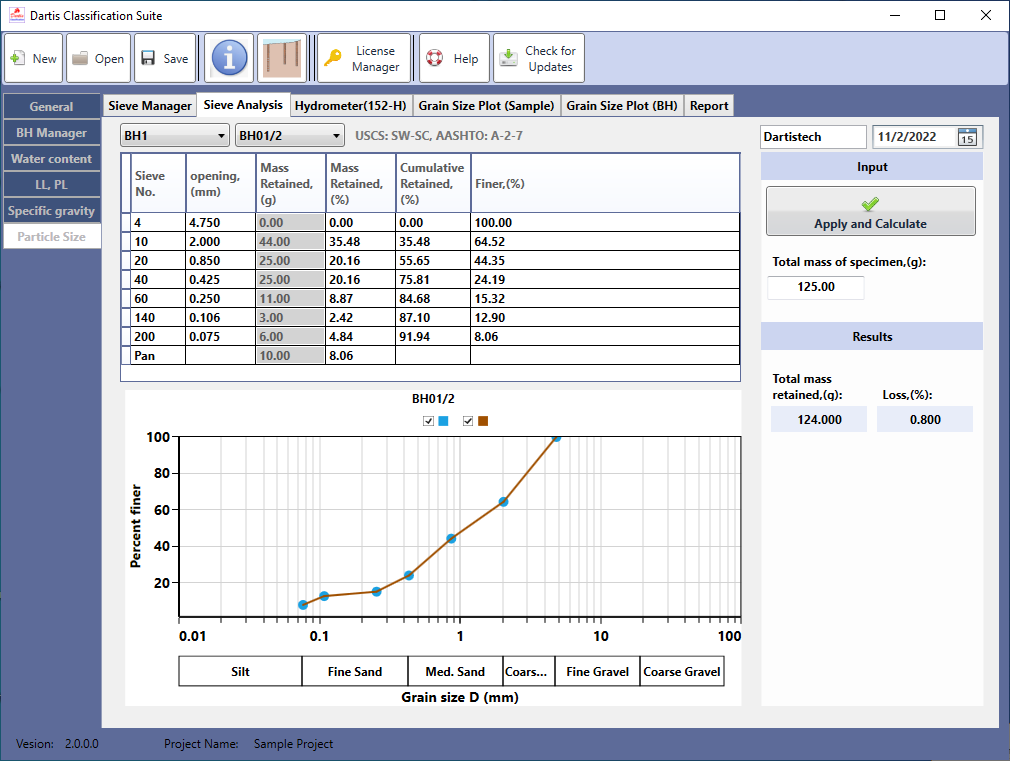The height and width of the screenshot is (761, 1010).
Task: Select row header of sieve No. 20
Action: pos(126,260)
